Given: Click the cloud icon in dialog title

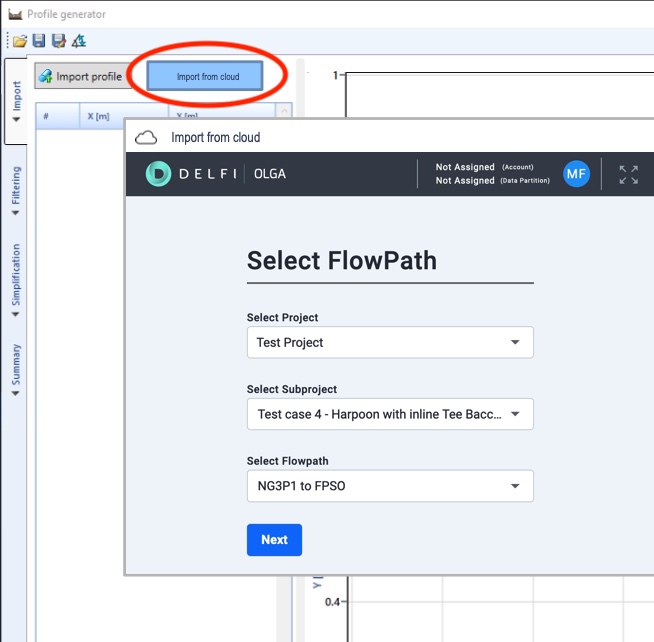Looking at the screenshot, I should (146, 137).
